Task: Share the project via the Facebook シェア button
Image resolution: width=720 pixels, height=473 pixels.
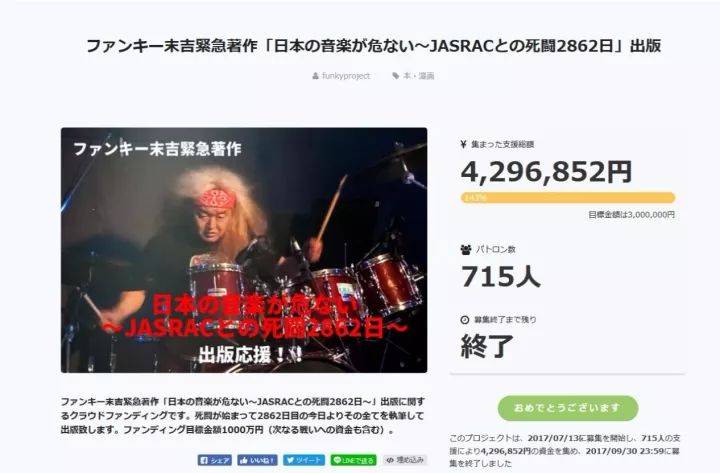Action: coord(214,460)
